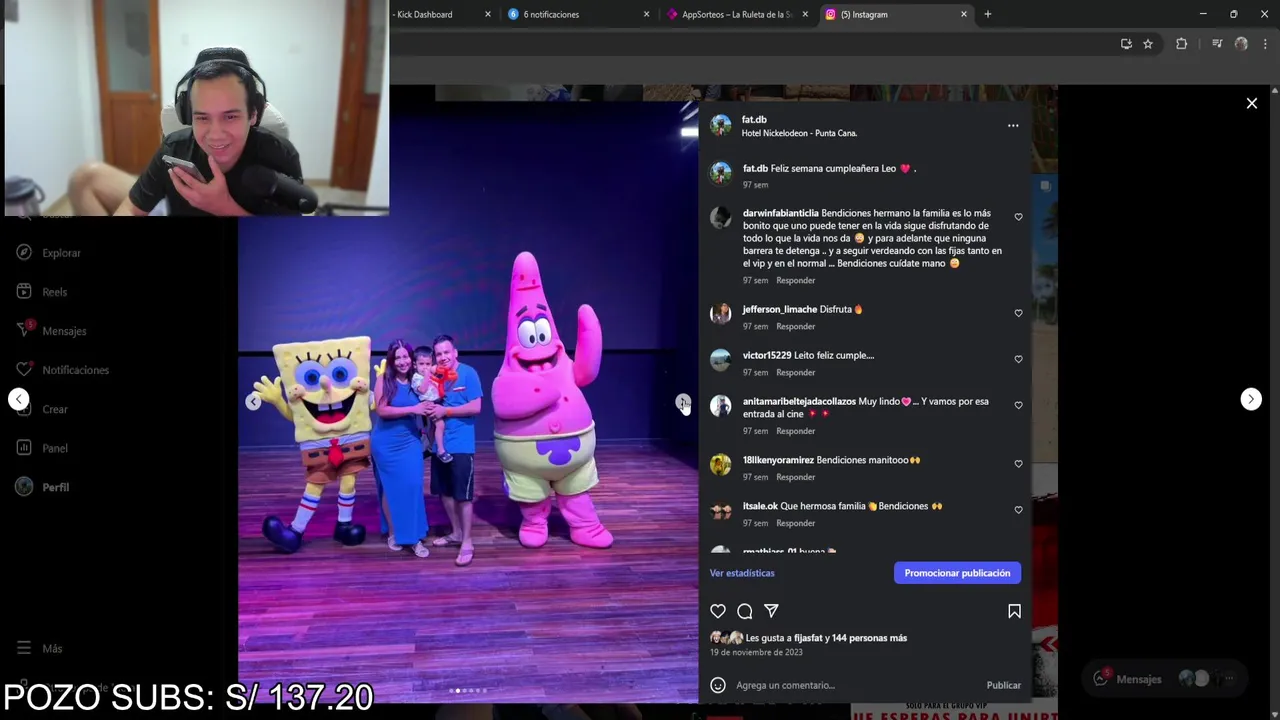Reply to jefferson_limache's comment
The image size is (1280, 720).
coord(795,326)
